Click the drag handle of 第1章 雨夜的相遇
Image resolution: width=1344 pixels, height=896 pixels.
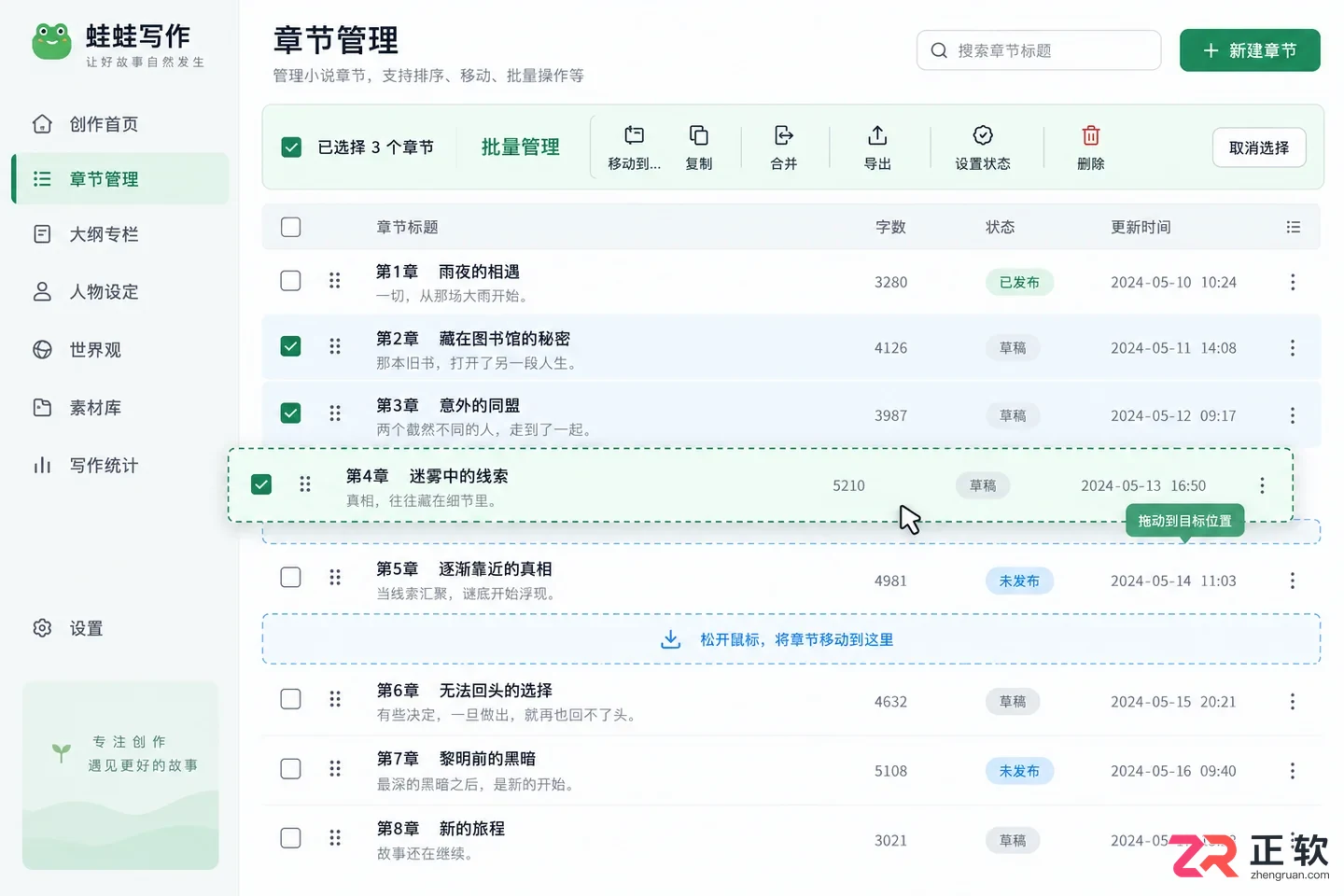[334, 281]
